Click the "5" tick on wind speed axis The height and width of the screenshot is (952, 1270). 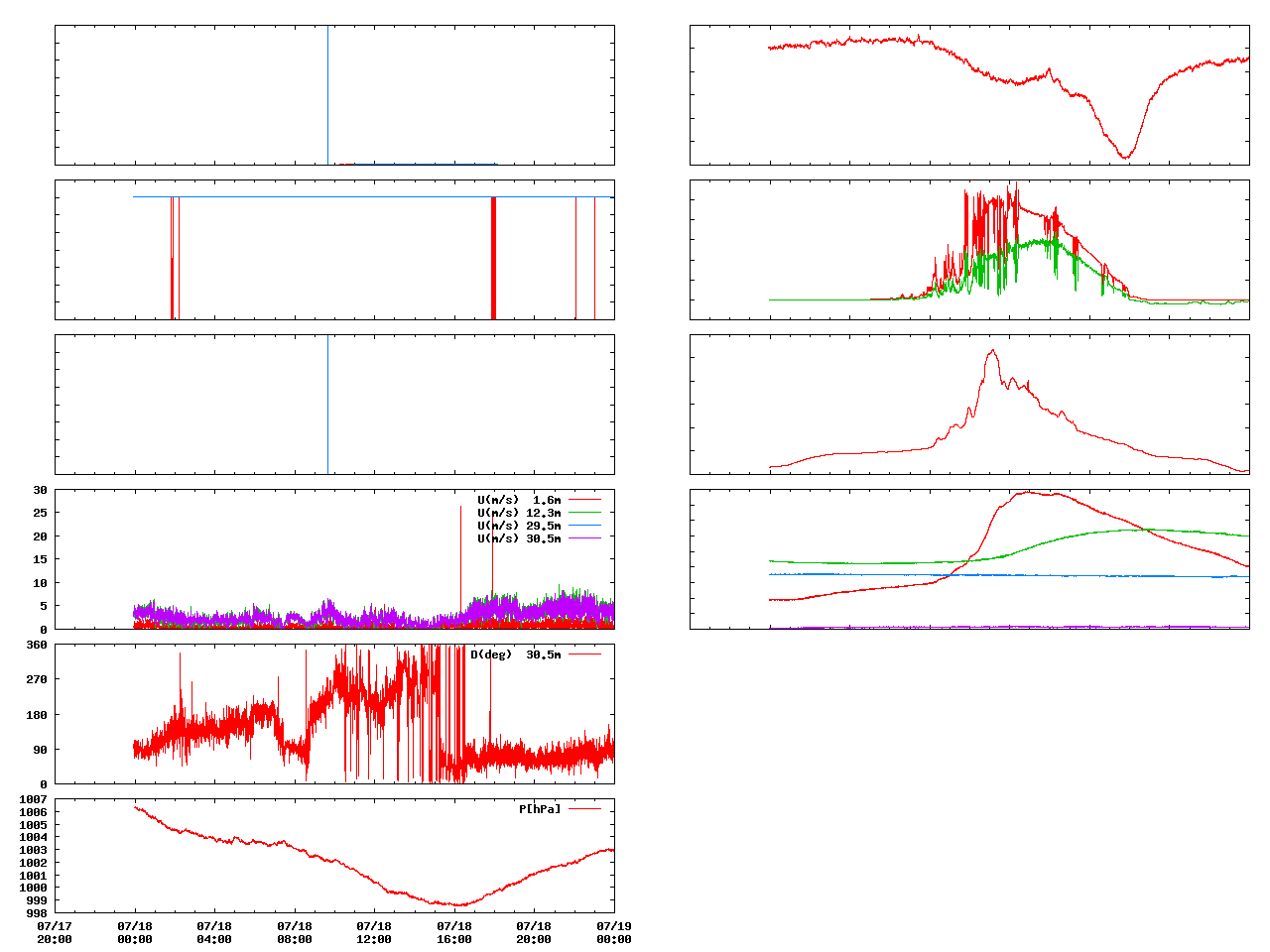point(44,606)
